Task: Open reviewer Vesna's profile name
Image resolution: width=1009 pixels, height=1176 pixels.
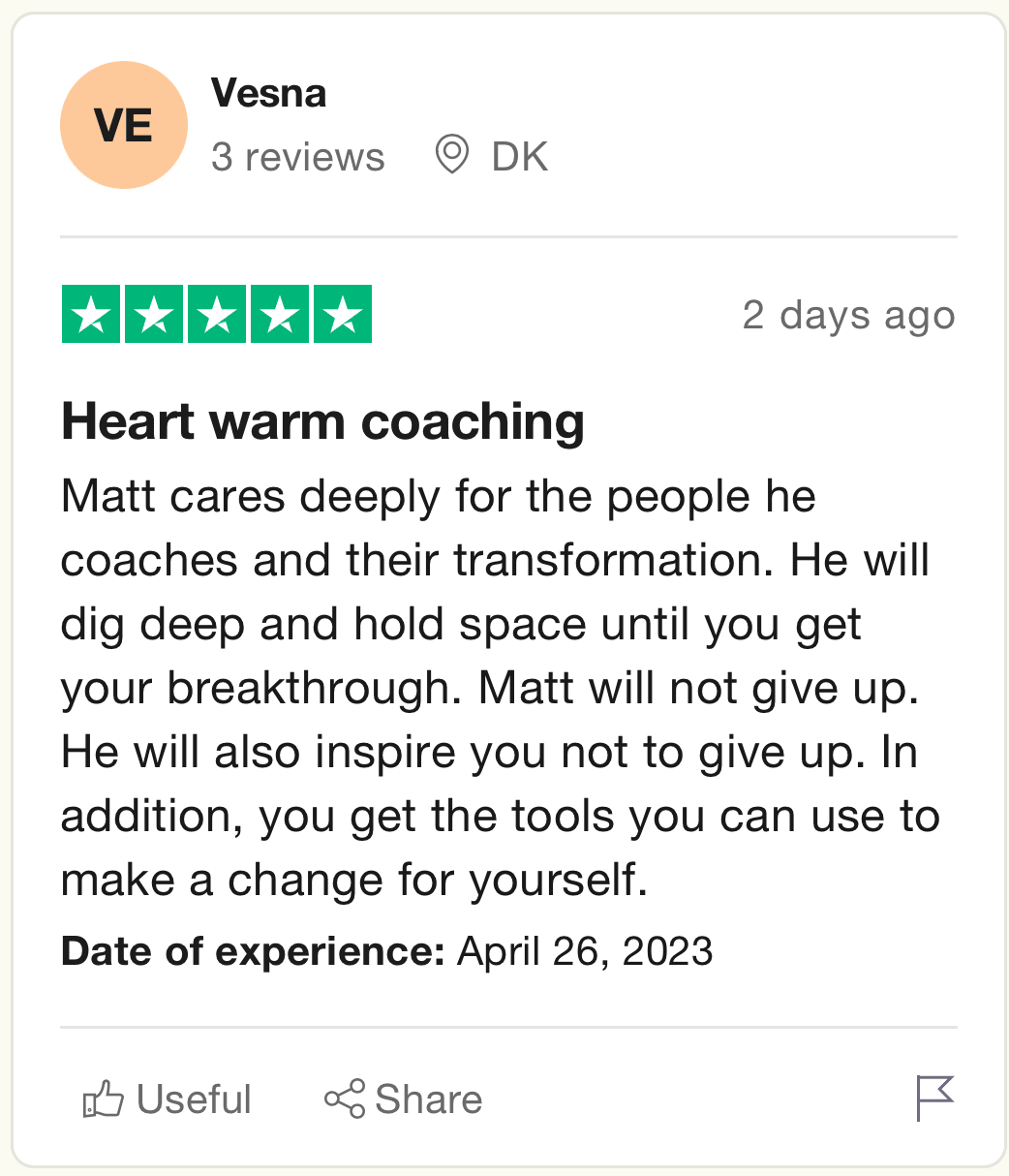Action: tap(268, 93)
